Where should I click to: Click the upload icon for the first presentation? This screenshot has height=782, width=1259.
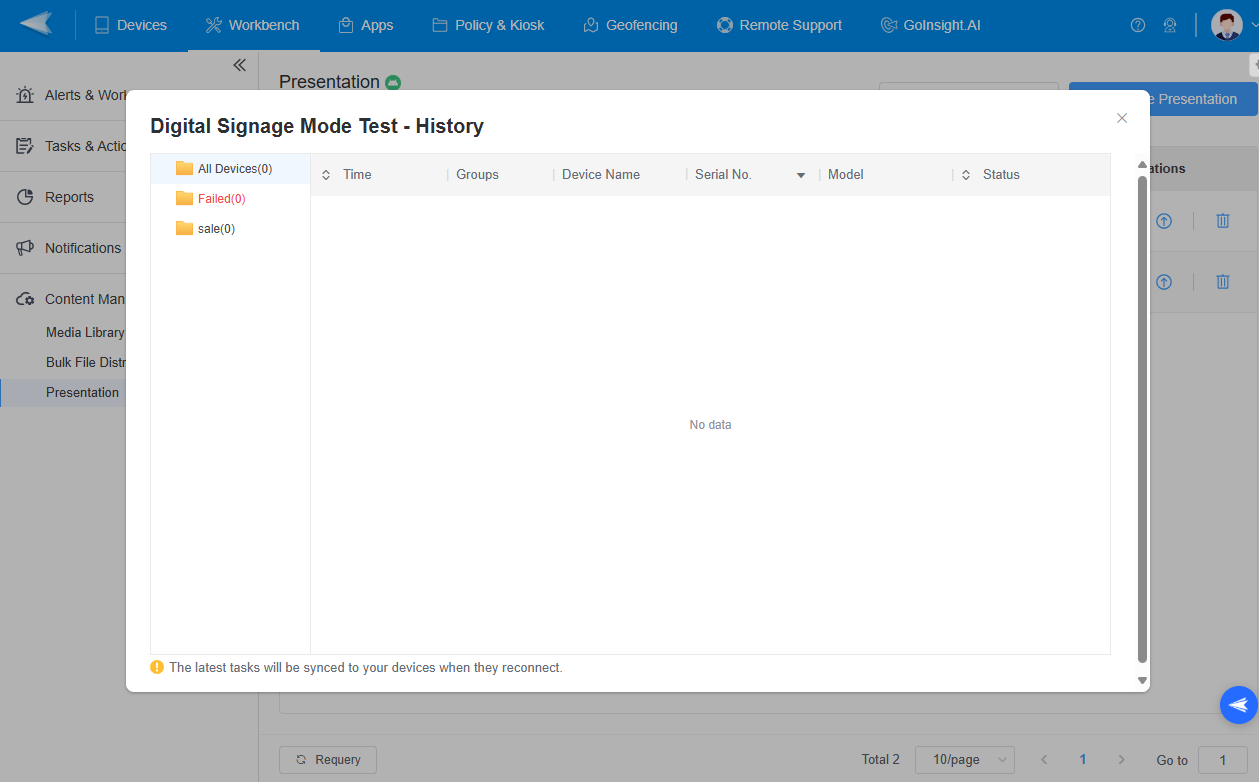pos(1163,221)
